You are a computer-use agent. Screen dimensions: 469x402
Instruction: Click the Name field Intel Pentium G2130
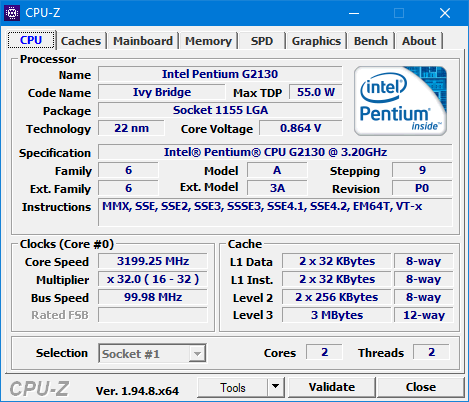(x=220, y=74)
